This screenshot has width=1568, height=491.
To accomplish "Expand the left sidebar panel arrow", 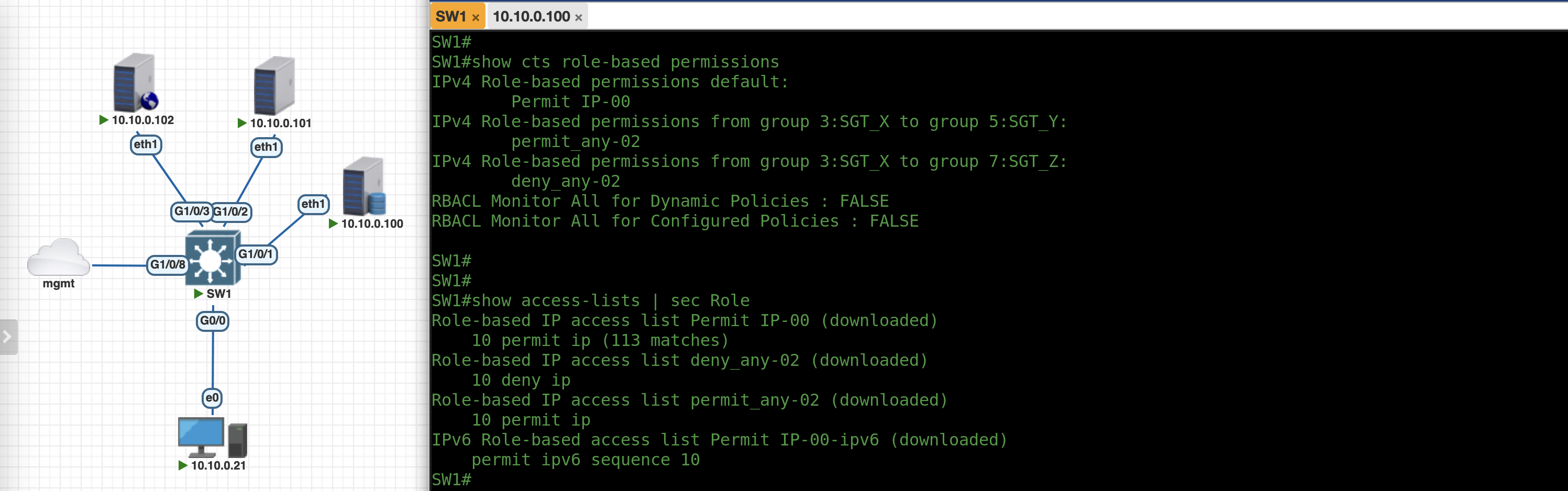I will (7, 337).
